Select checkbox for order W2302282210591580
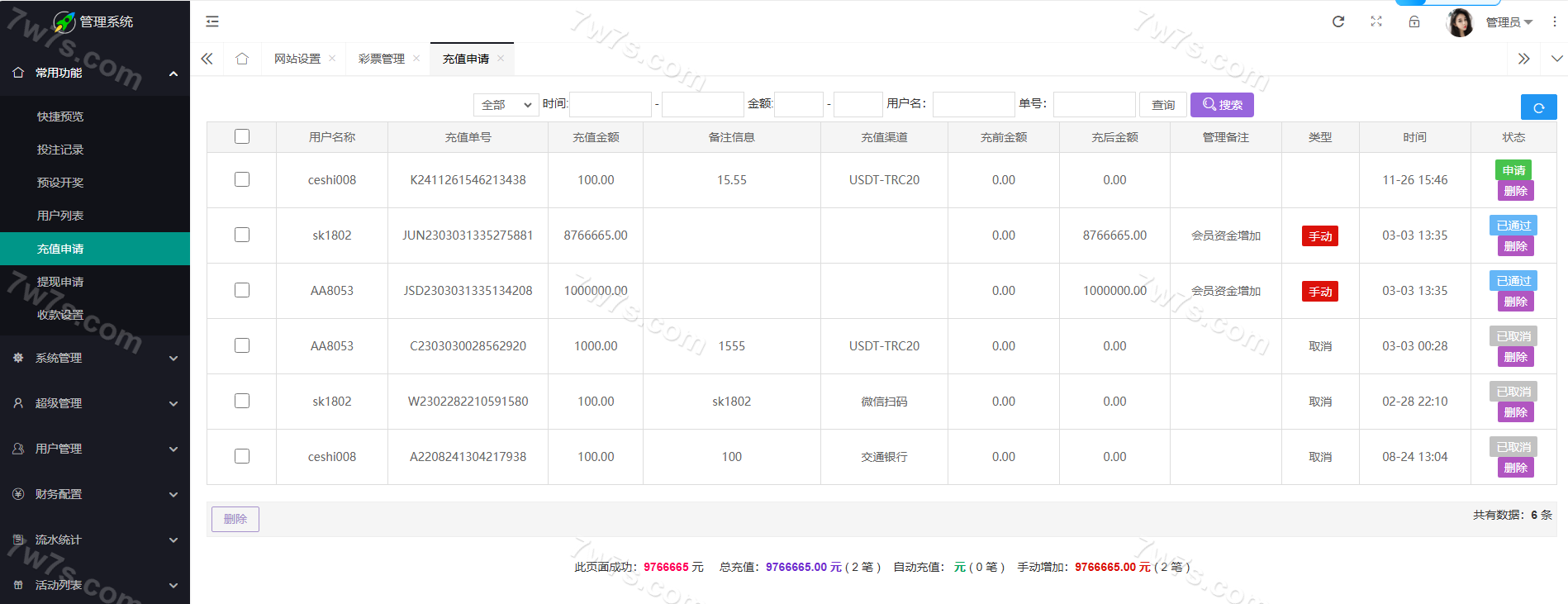This screenshot has width=1568, height=604. click(x=242, y=401)
